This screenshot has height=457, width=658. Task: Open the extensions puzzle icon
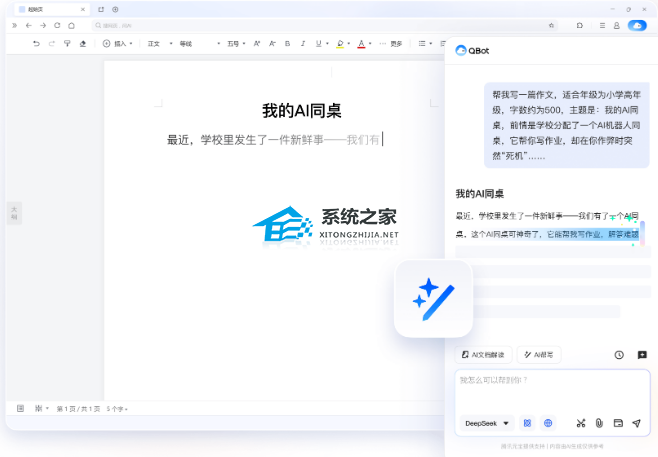pyautogui.click(x=580, y=26)
